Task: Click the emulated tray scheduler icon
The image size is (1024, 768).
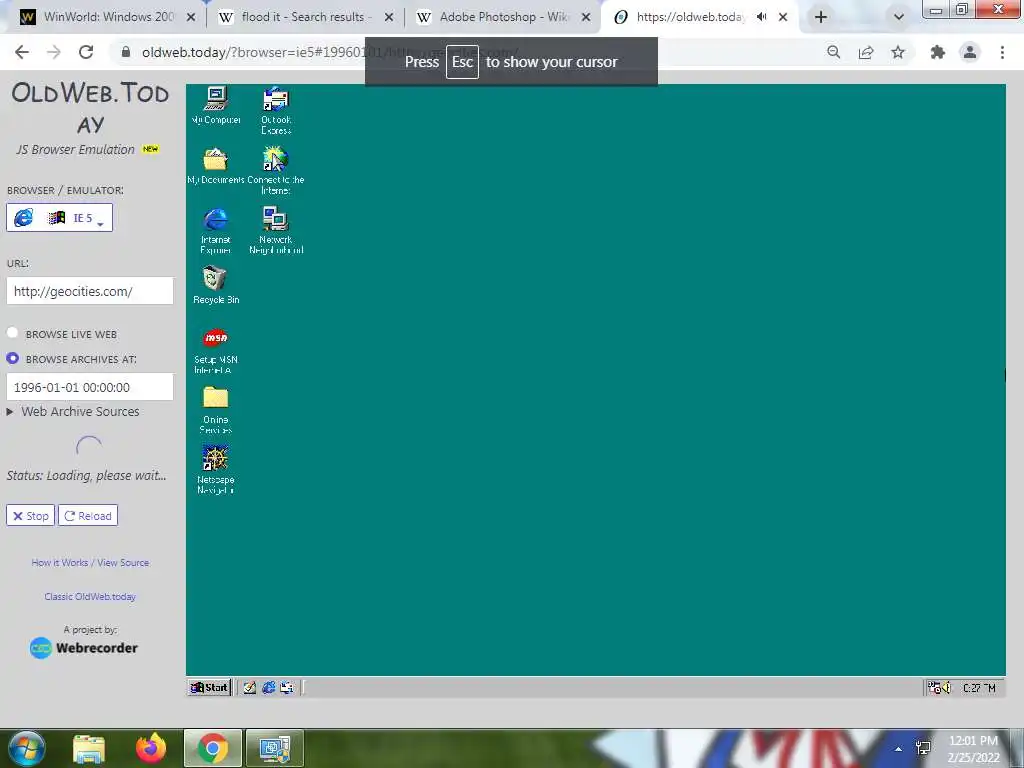Action: [935, 688]
